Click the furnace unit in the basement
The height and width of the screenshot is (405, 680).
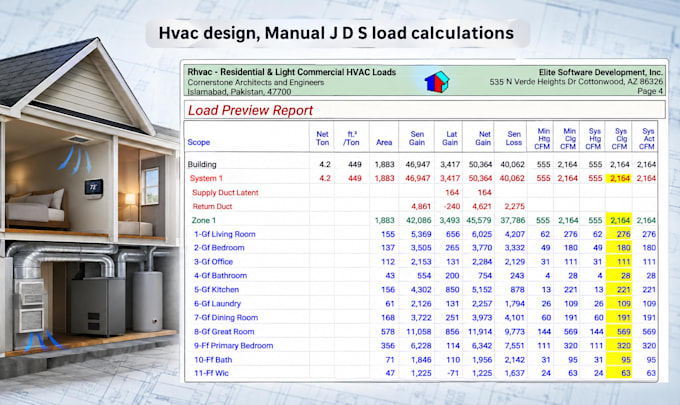[x=98, y=306]
